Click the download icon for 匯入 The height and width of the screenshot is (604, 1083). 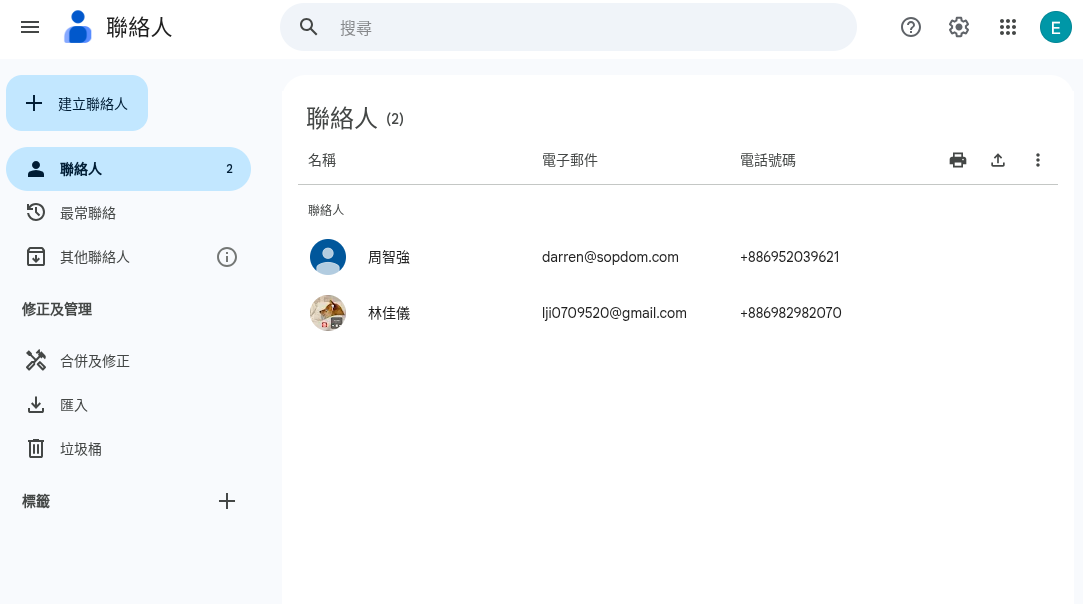pyautogui.click(x=36, y=404)
